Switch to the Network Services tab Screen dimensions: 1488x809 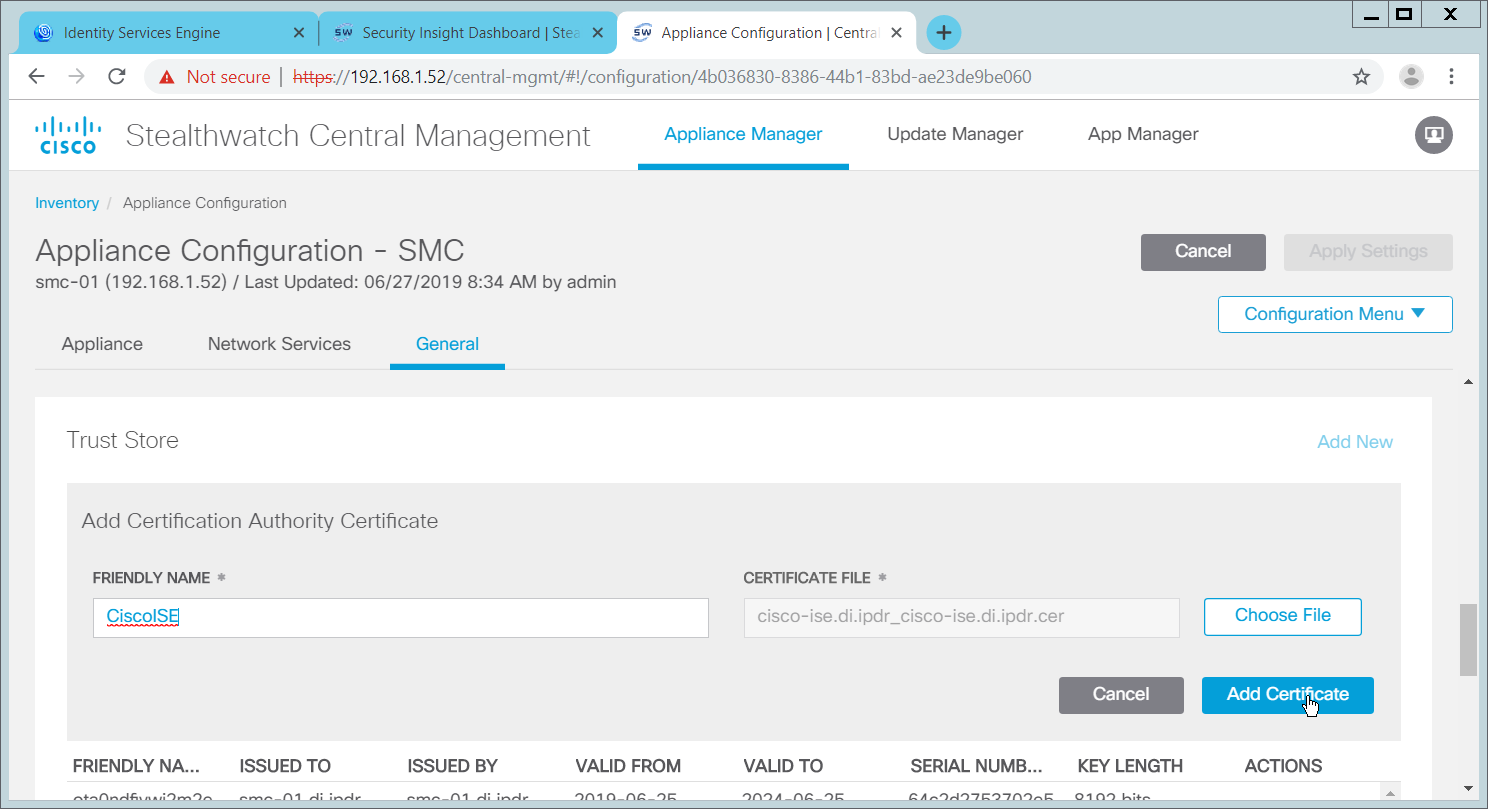(279, 344)
